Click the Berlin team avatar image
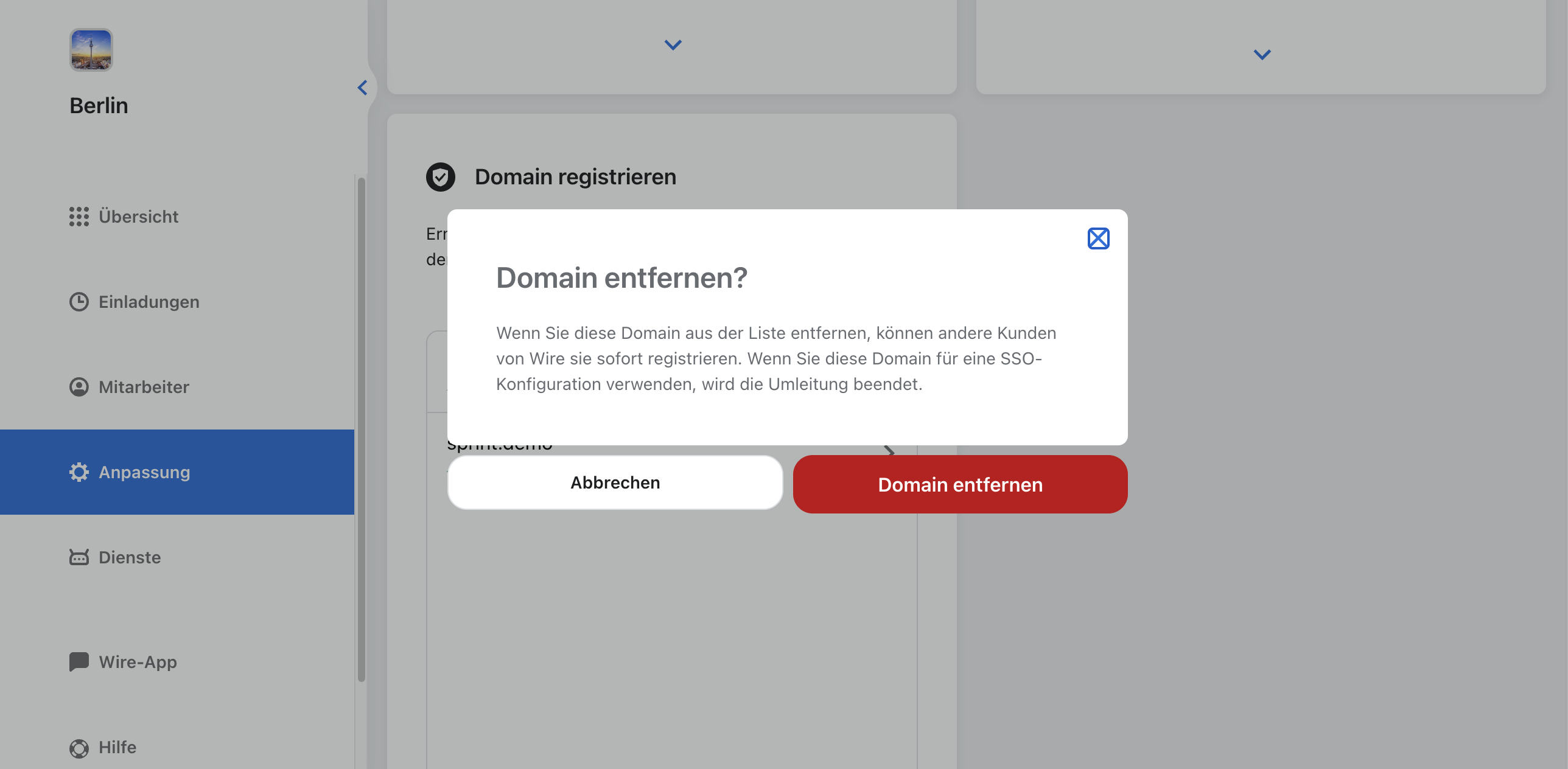 (x=91, y=49)
